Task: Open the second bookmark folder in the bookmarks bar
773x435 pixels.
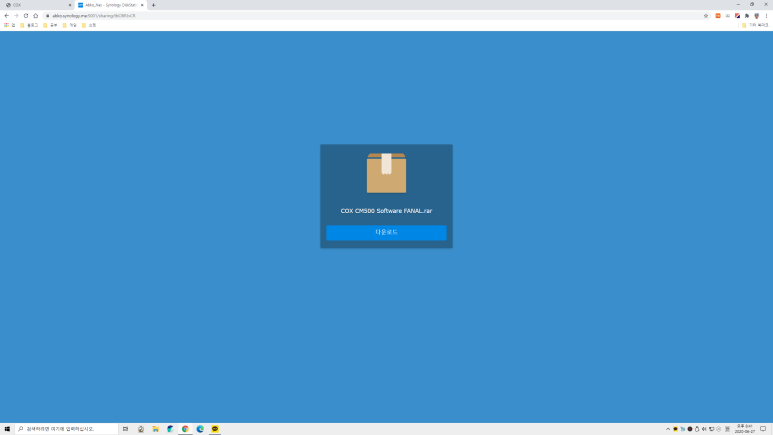Action: coord(50,25)
